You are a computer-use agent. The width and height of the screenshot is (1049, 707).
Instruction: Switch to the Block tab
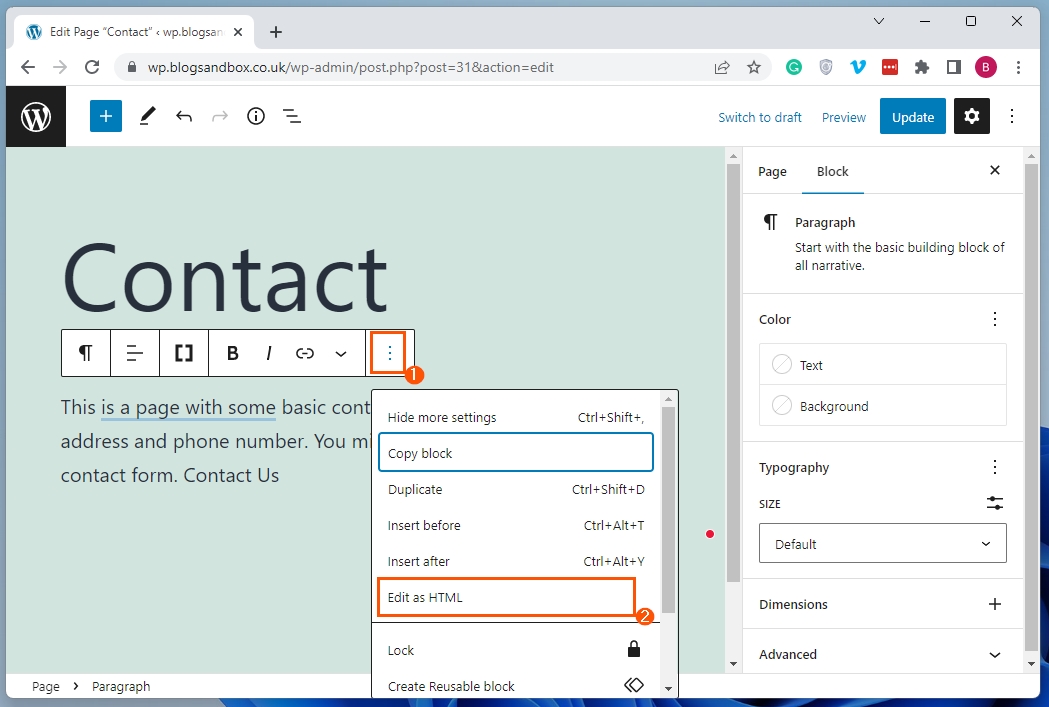coord(832,171)
